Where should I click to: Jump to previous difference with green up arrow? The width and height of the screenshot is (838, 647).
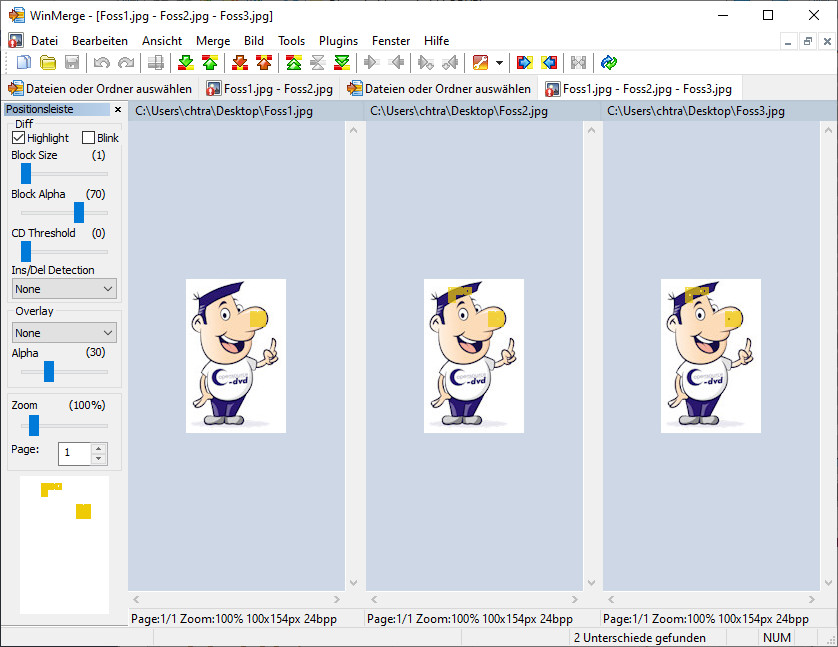[x=209, y=63]
